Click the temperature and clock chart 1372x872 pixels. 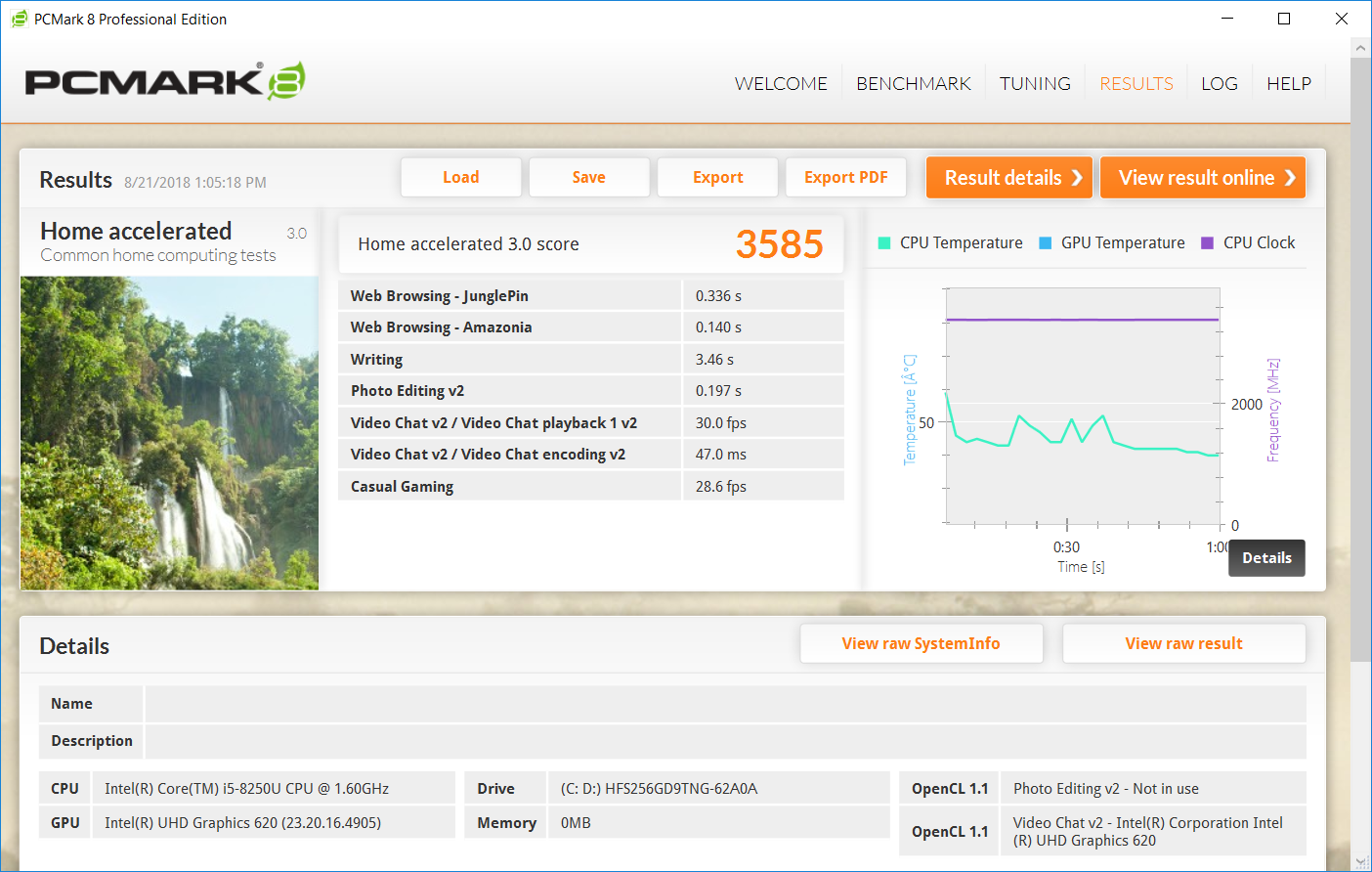coord(1083,406)
